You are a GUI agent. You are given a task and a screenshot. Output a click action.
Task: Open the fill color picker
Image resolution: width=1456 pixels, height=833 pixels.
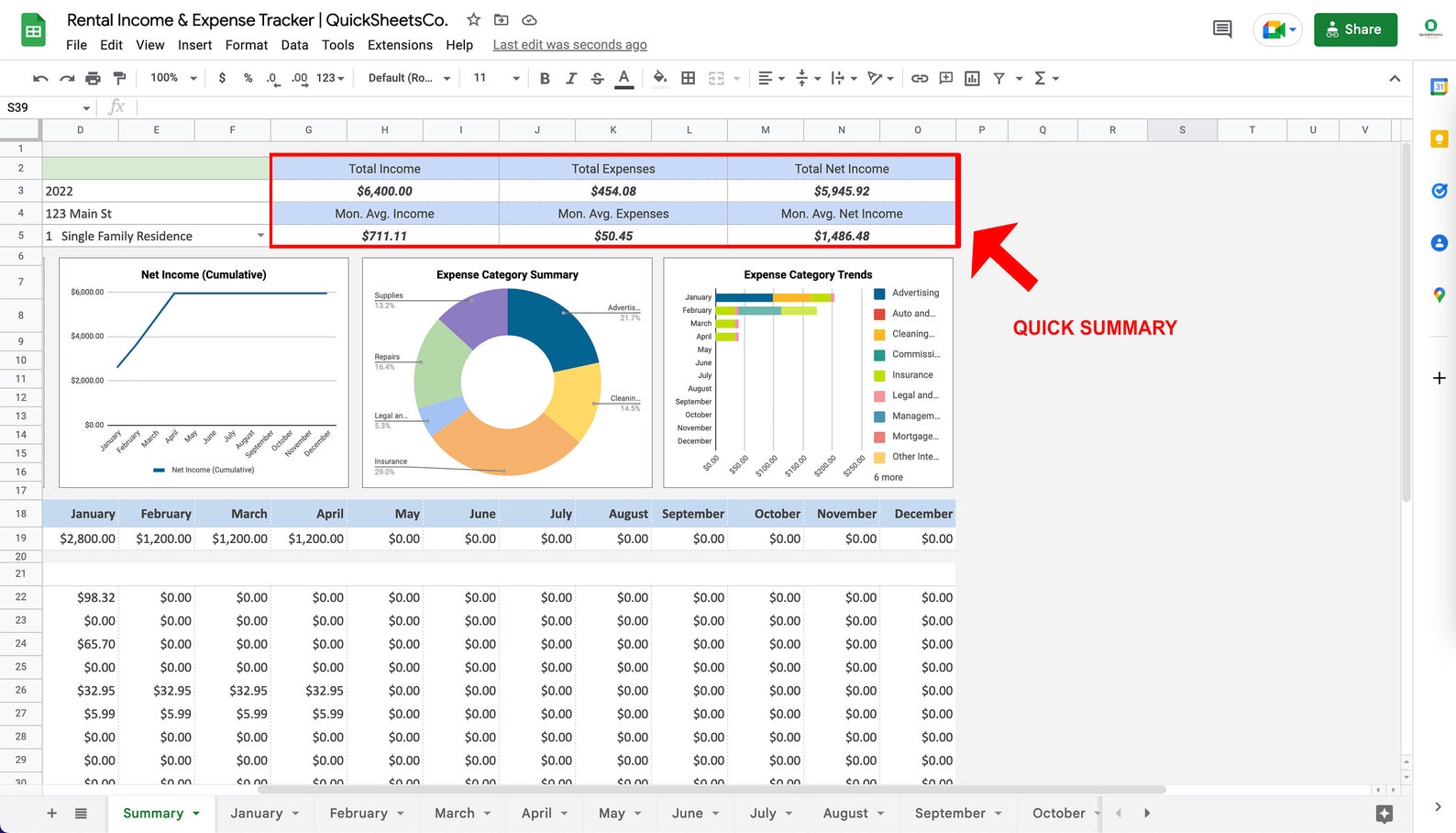click(660, 79)
